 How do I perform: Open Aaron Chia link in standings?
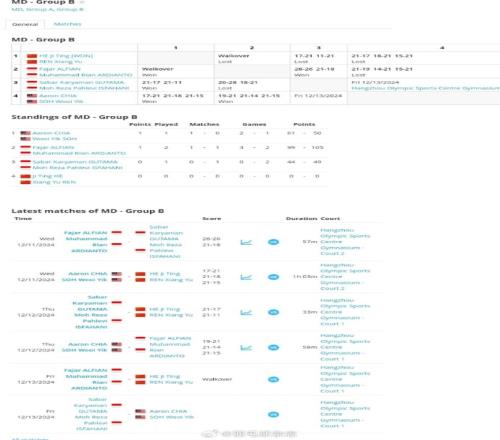coord(51,133)
